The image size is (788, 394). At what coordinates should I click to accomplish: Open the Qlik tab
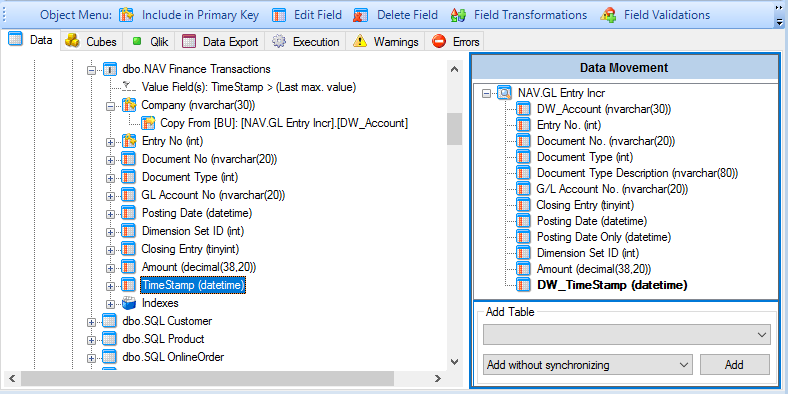click(x=149, y=42)
